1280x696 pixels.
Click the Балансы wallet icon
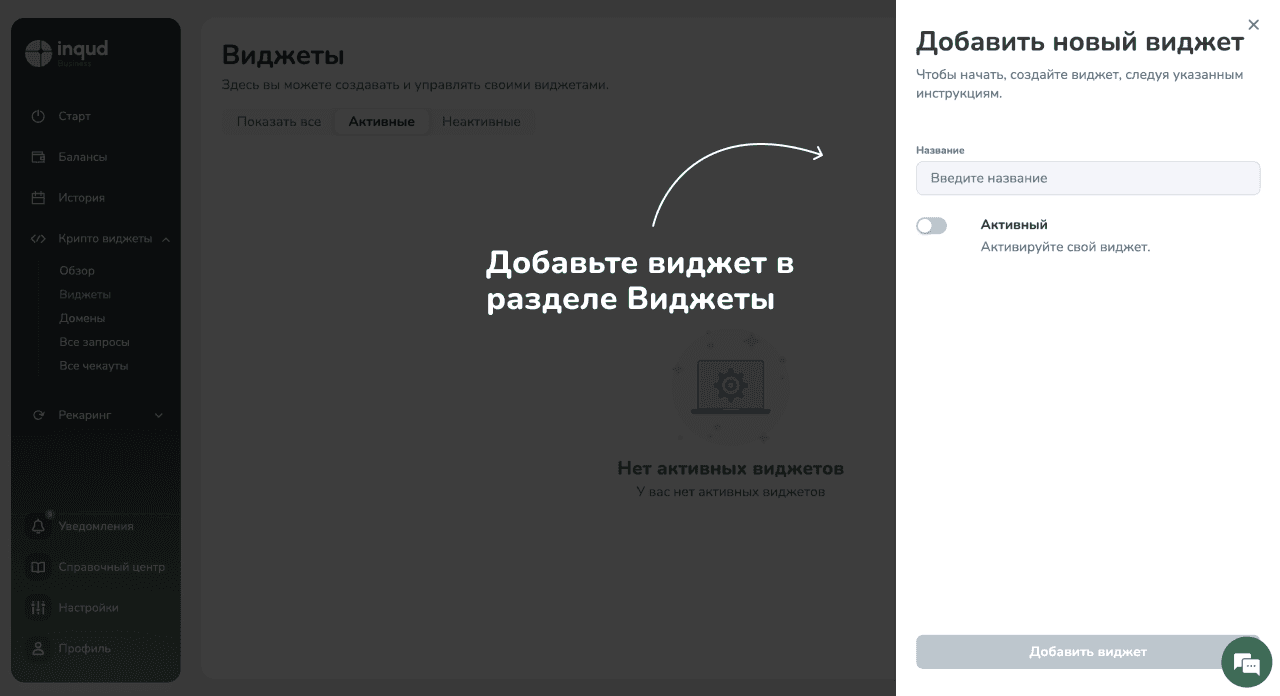[38, 157]
